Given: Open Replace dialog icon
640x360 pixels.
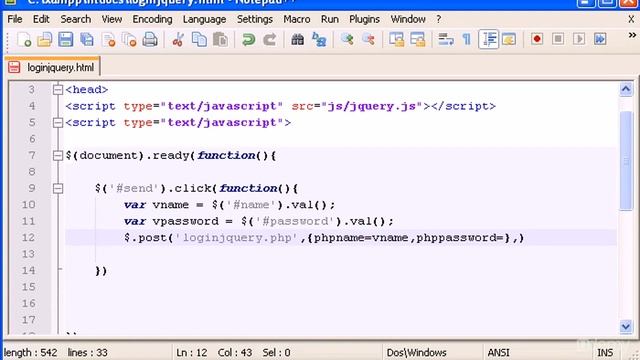Looking at the screenshot, I should pos(319,40).
